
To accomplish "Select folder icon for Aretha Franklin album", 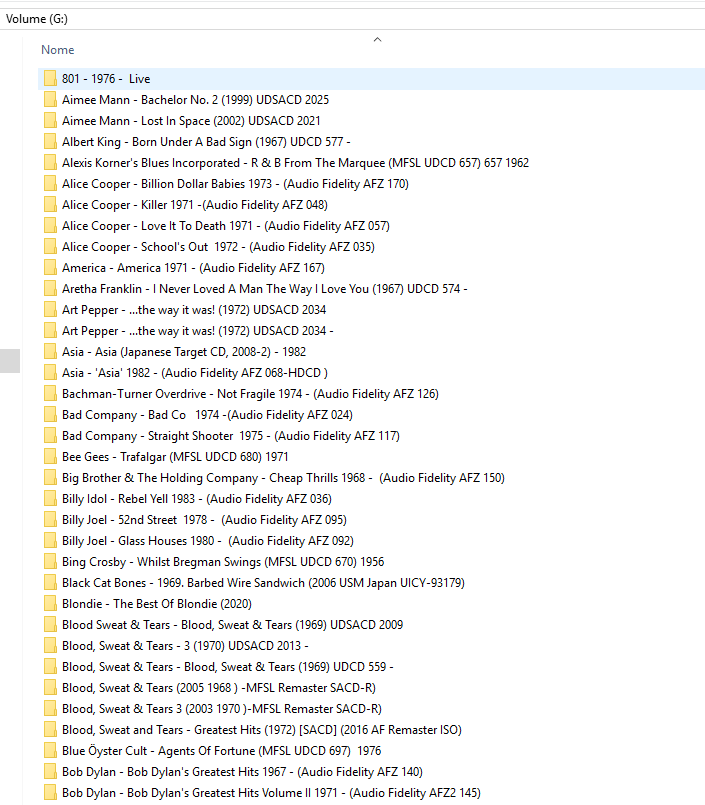I will click(x=50, y=289).
